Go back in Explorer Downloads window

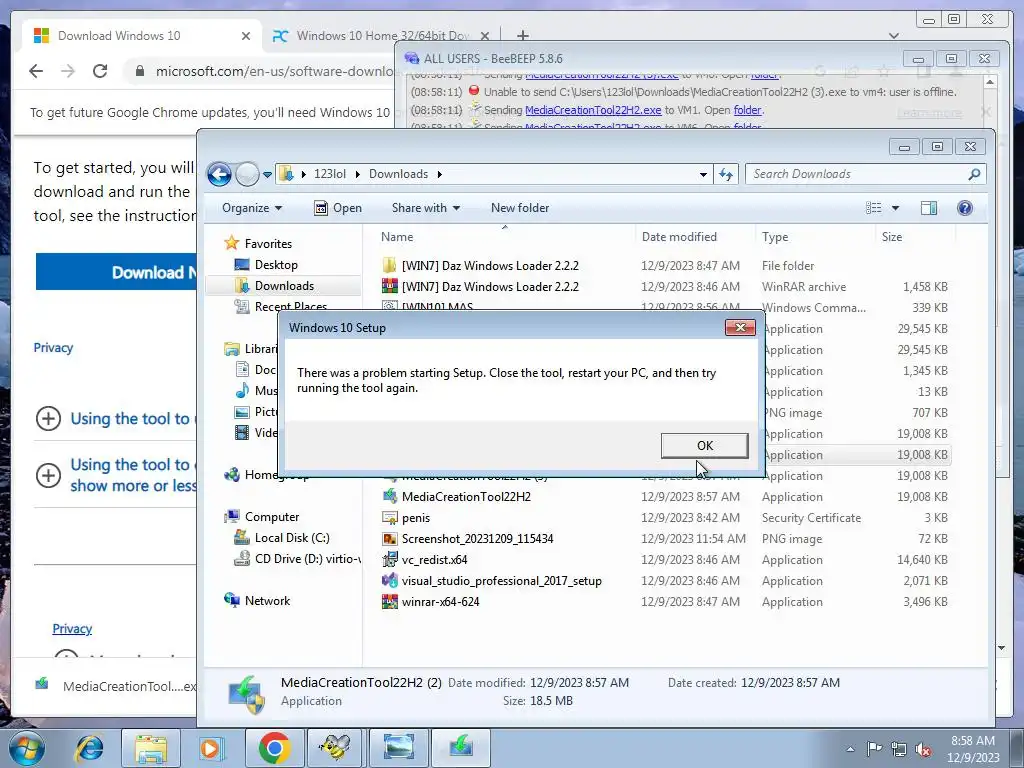point(219,174)
